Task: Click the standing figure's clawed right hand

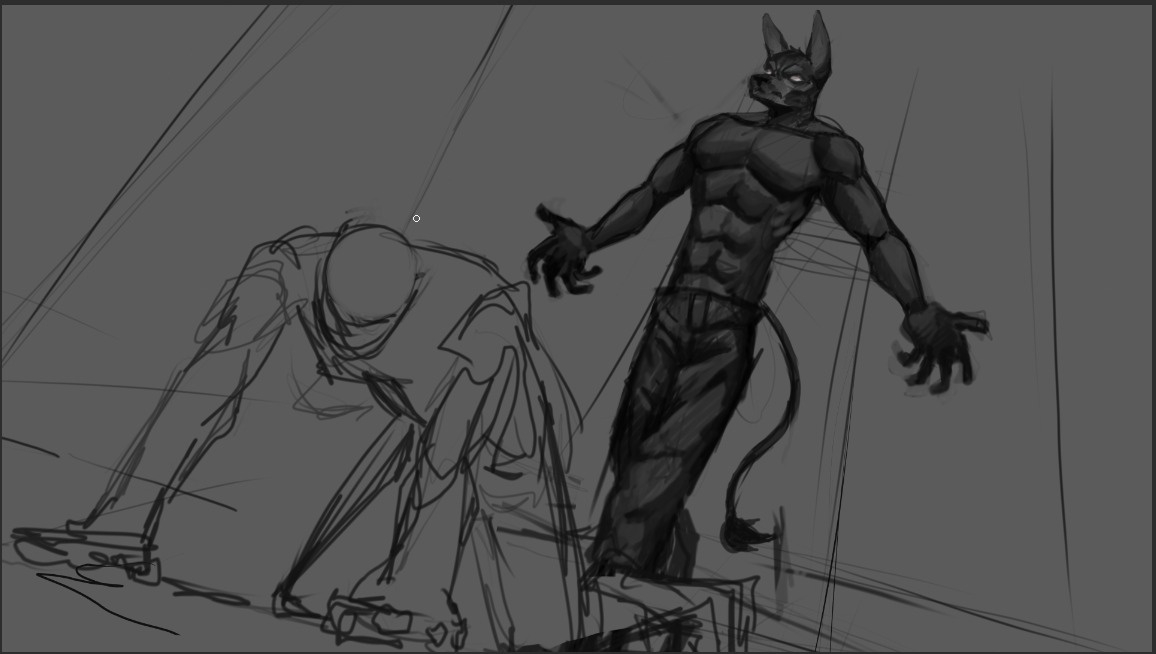Action: (x=940, y=345)
